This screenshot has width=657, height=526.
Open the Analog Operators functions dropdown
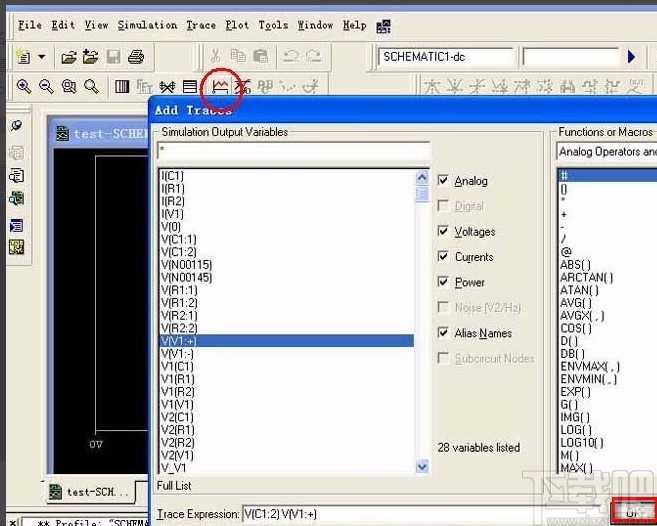(605, 152)
